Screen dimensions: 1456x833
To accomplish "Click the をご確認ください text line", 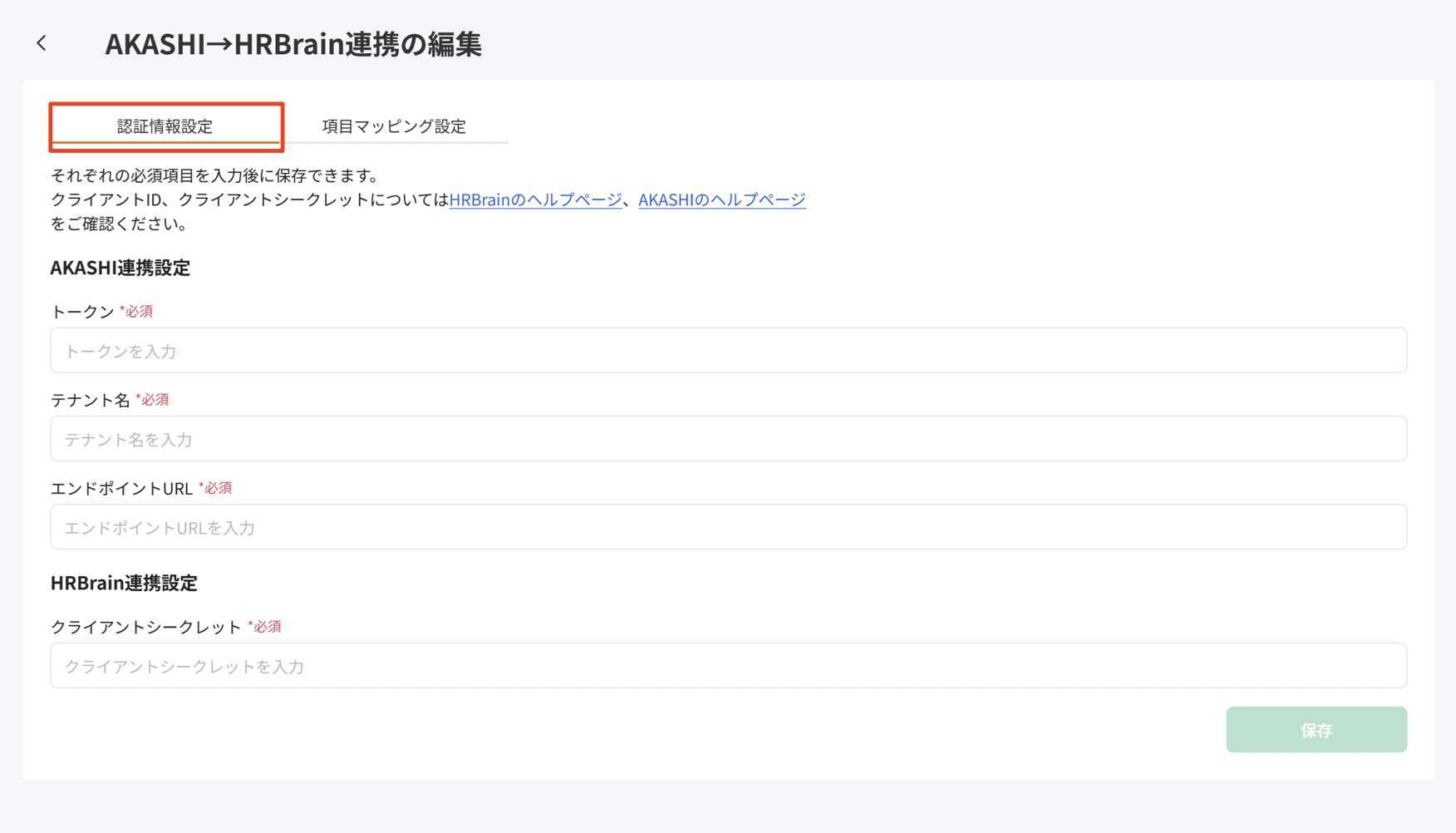I will [x=121, y=224].
